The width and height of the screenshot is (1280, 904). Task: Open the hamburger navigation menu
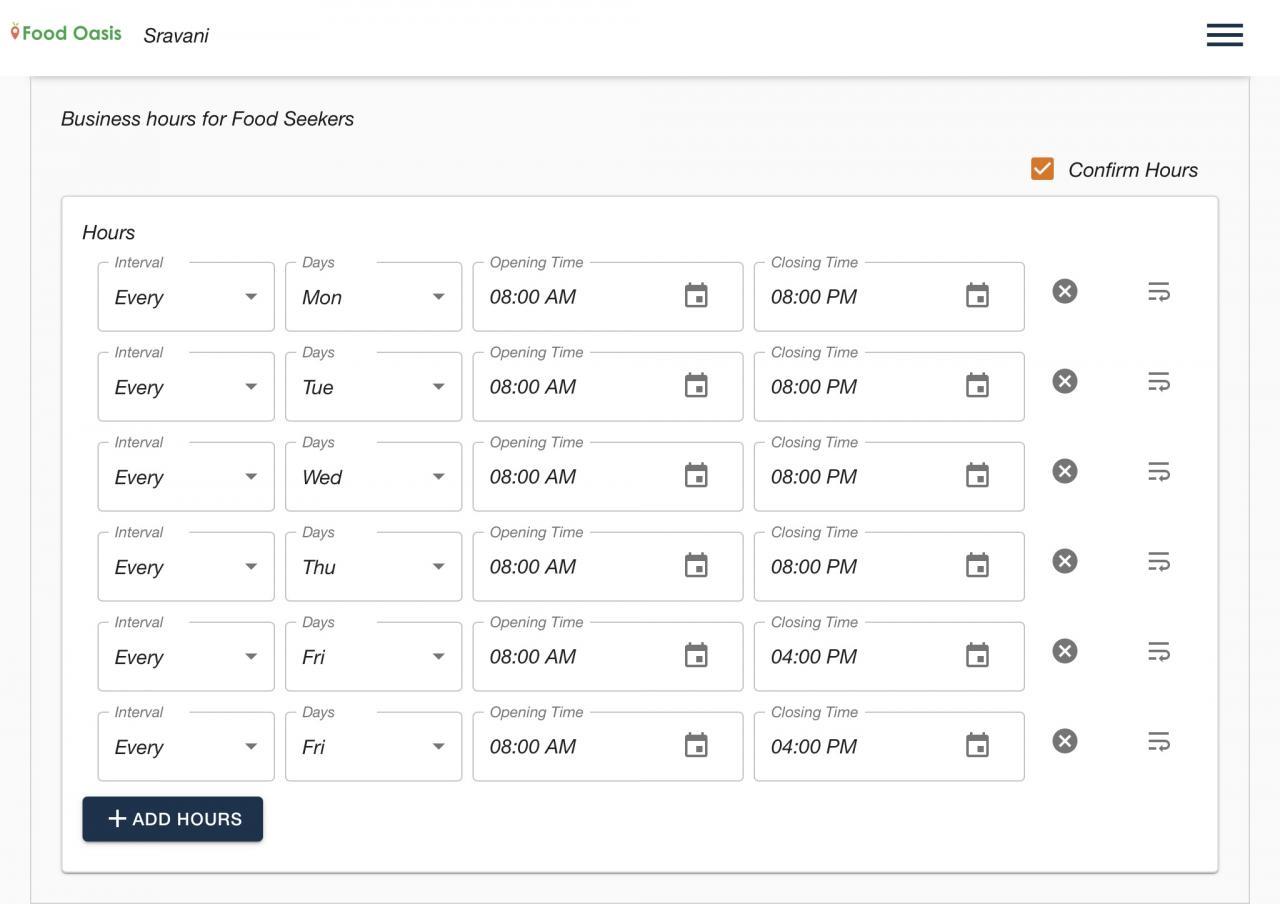pos(1224,35)
